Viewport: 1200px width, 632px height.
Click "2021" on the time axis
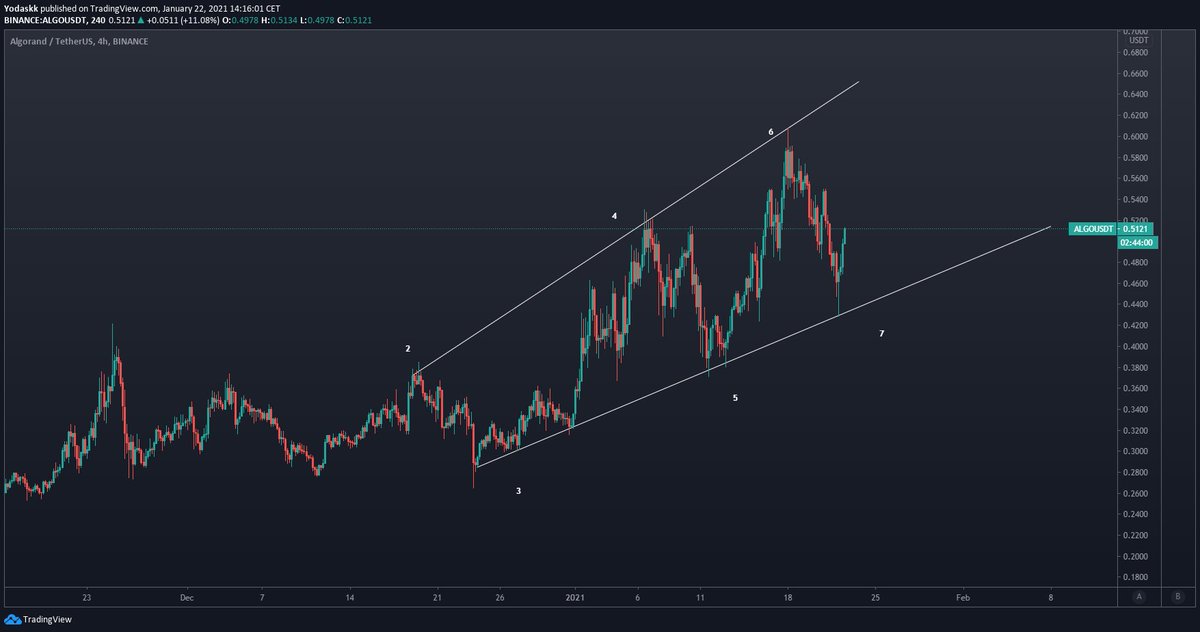575,597
